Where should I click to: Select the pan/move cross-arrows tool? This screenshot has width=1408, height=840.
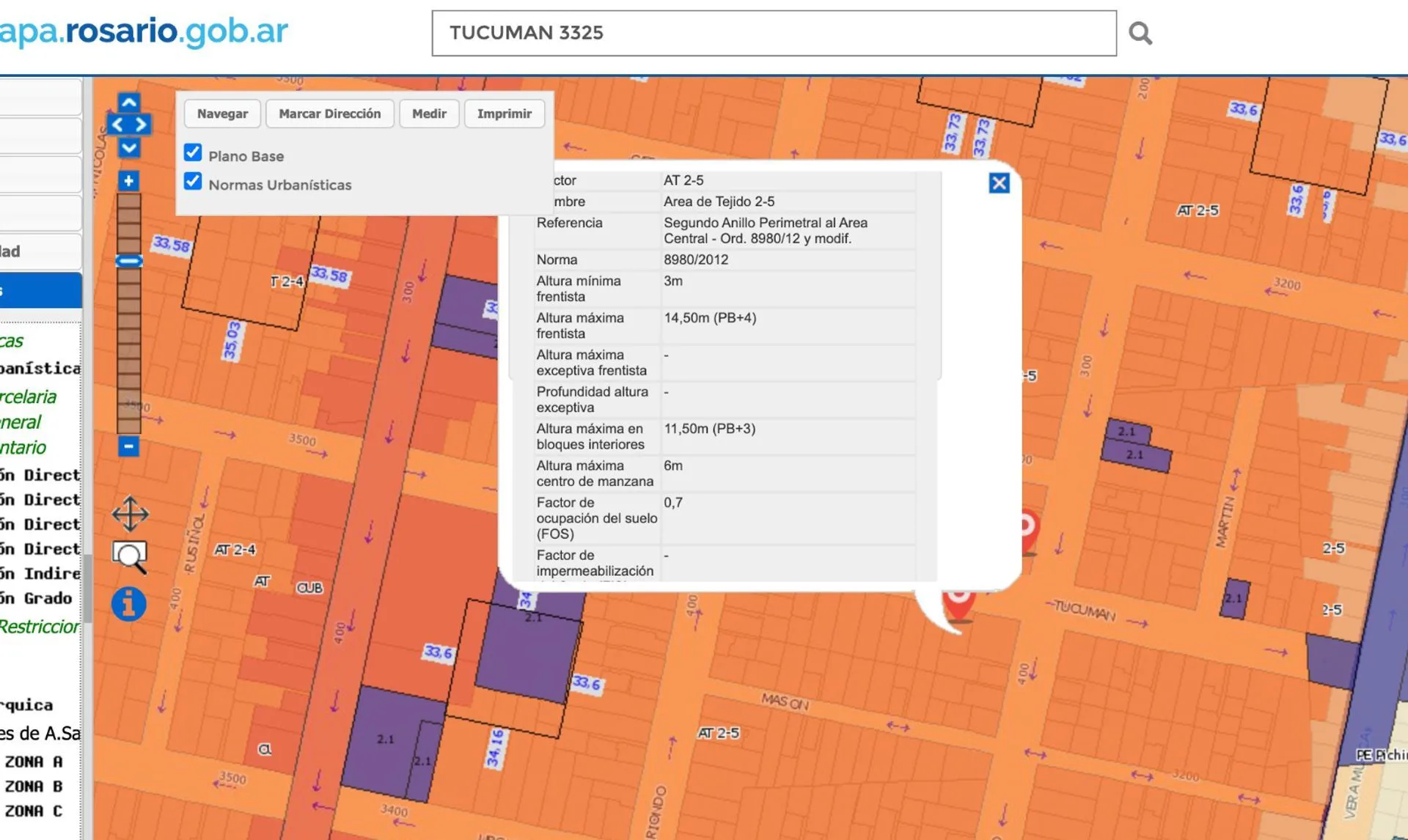click(131, 514)
